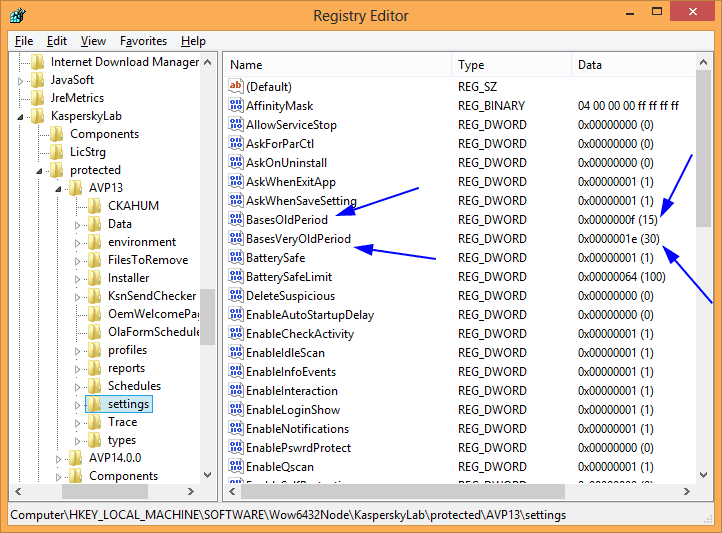
Task: Expand the profiles key node
Action: (x=77, y=351)
